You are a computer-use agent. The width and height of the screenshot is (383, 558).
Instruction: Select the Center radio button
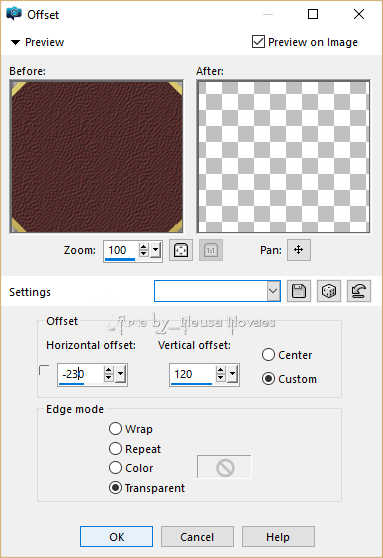pyautogui.click(x=268, y=354)
